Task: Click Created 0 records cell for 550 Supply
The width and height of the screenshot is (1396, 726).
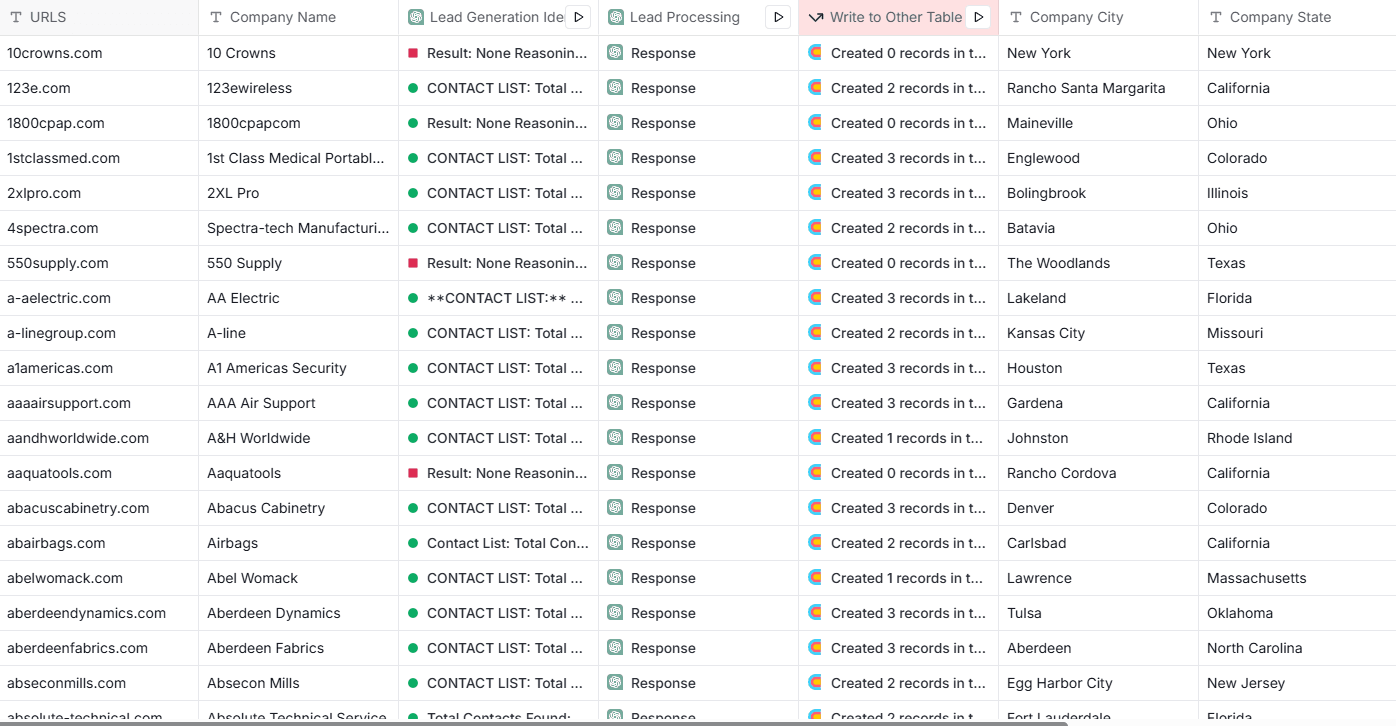Action: tap(899, 263)
